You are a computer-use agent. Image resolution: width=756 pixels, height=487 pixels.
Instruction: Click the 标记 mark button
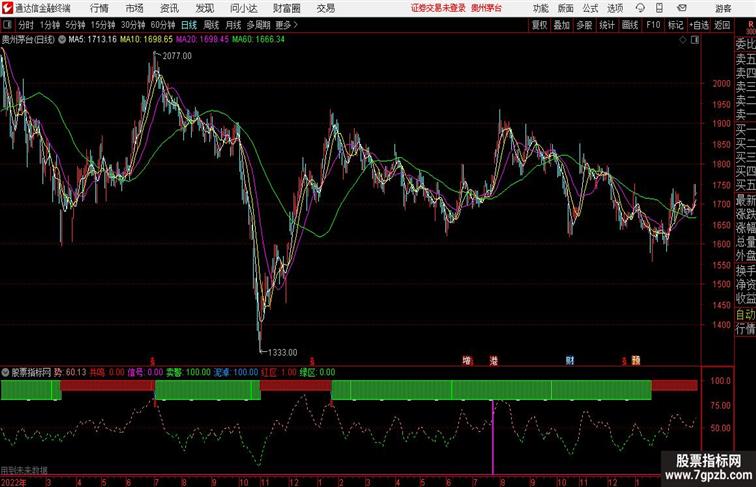tap(675, 25)
